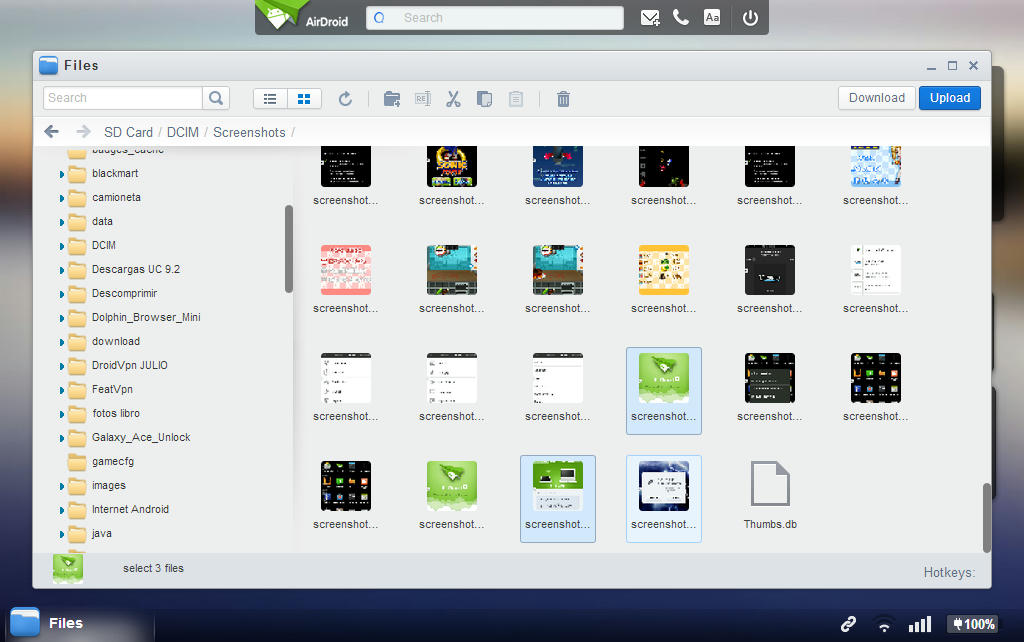Screen dimensions: 1024x642
Task: Open new message from AirDroid top bar
Action: click(650, 18)
